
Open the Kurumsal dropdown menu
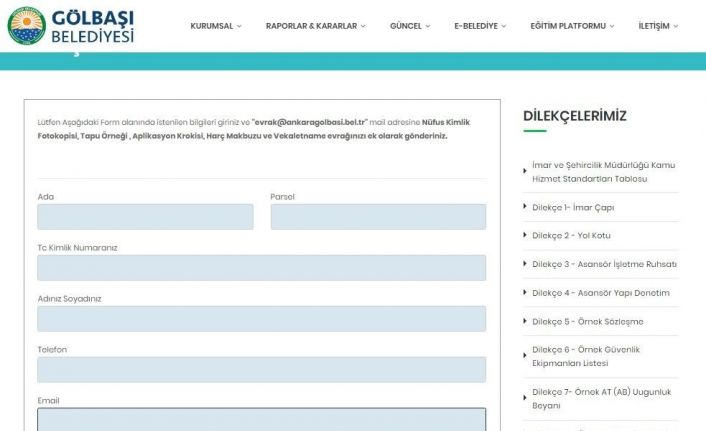215,26
